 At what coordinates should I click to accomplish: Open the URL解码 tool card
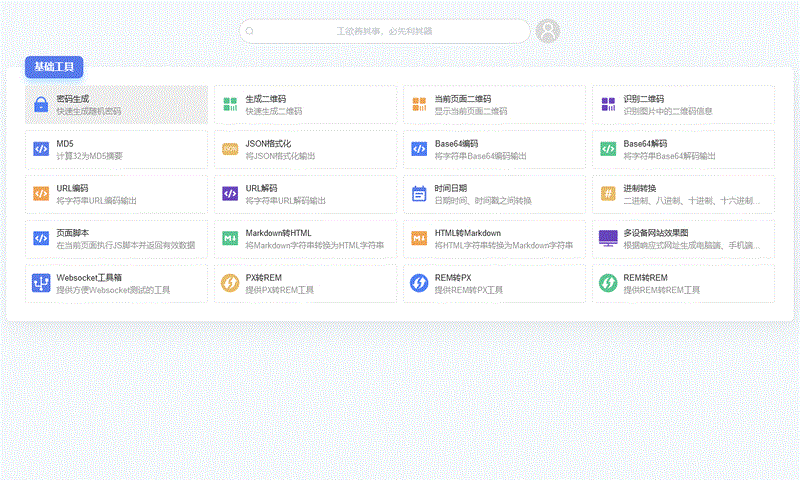click(x=305, y=194)
